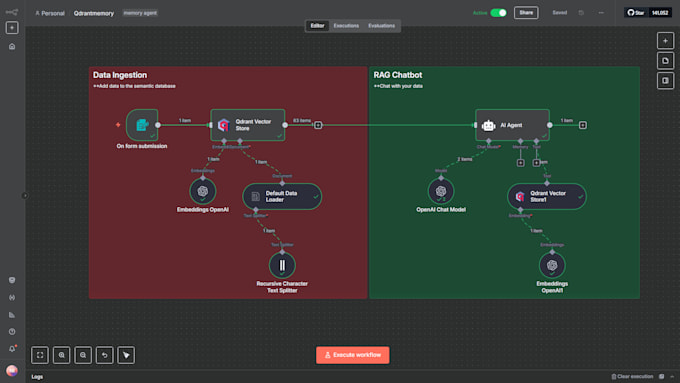Click the '83 items' output label

pyautogui.click(x=302, y=121)
